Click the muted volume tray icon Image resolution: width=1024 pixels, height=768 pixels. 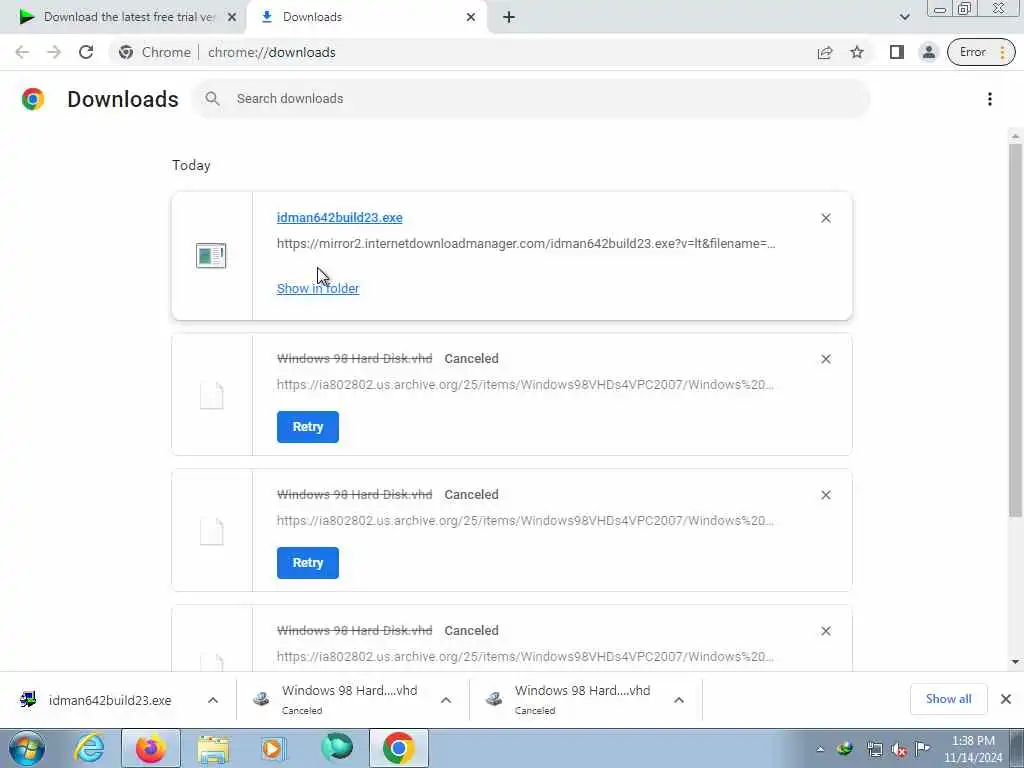point(899,749)
